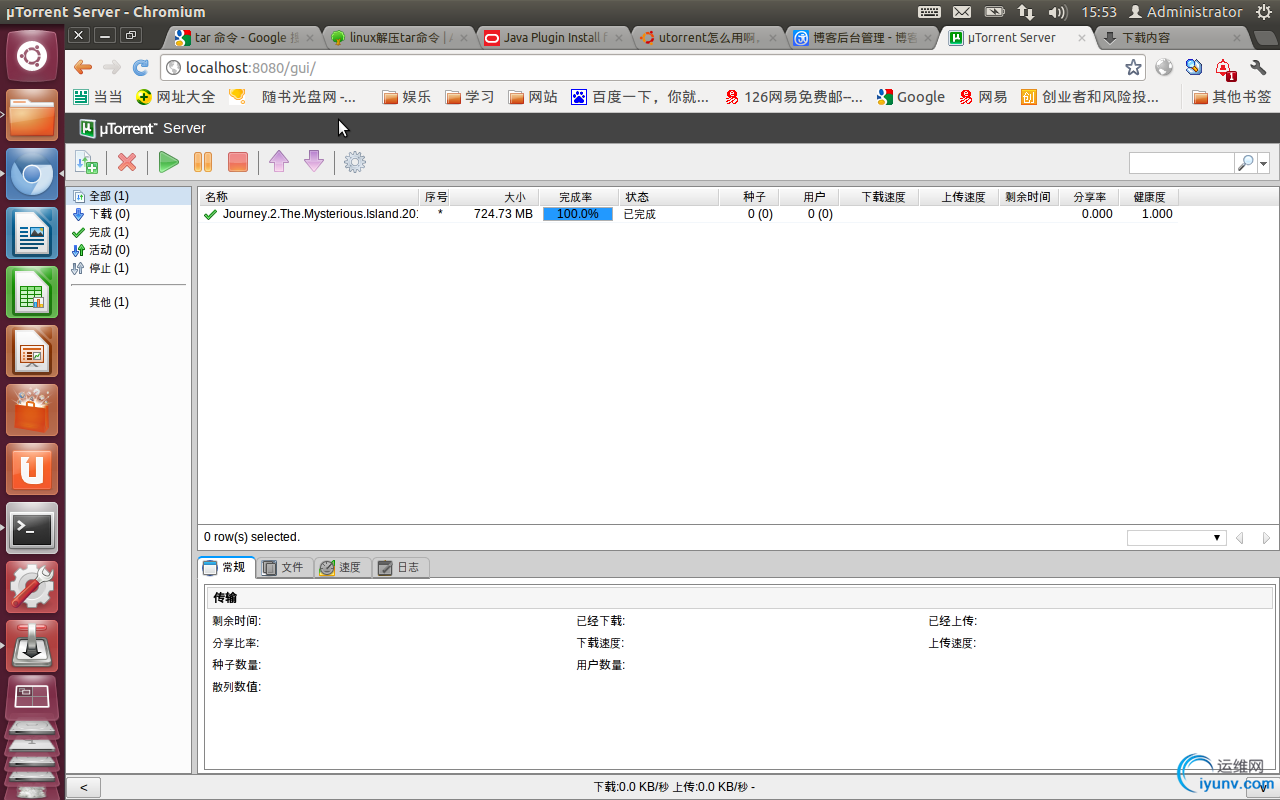Open the 当当 bookmark
Screen dimensions: 1280x800
tap(98, 97)
